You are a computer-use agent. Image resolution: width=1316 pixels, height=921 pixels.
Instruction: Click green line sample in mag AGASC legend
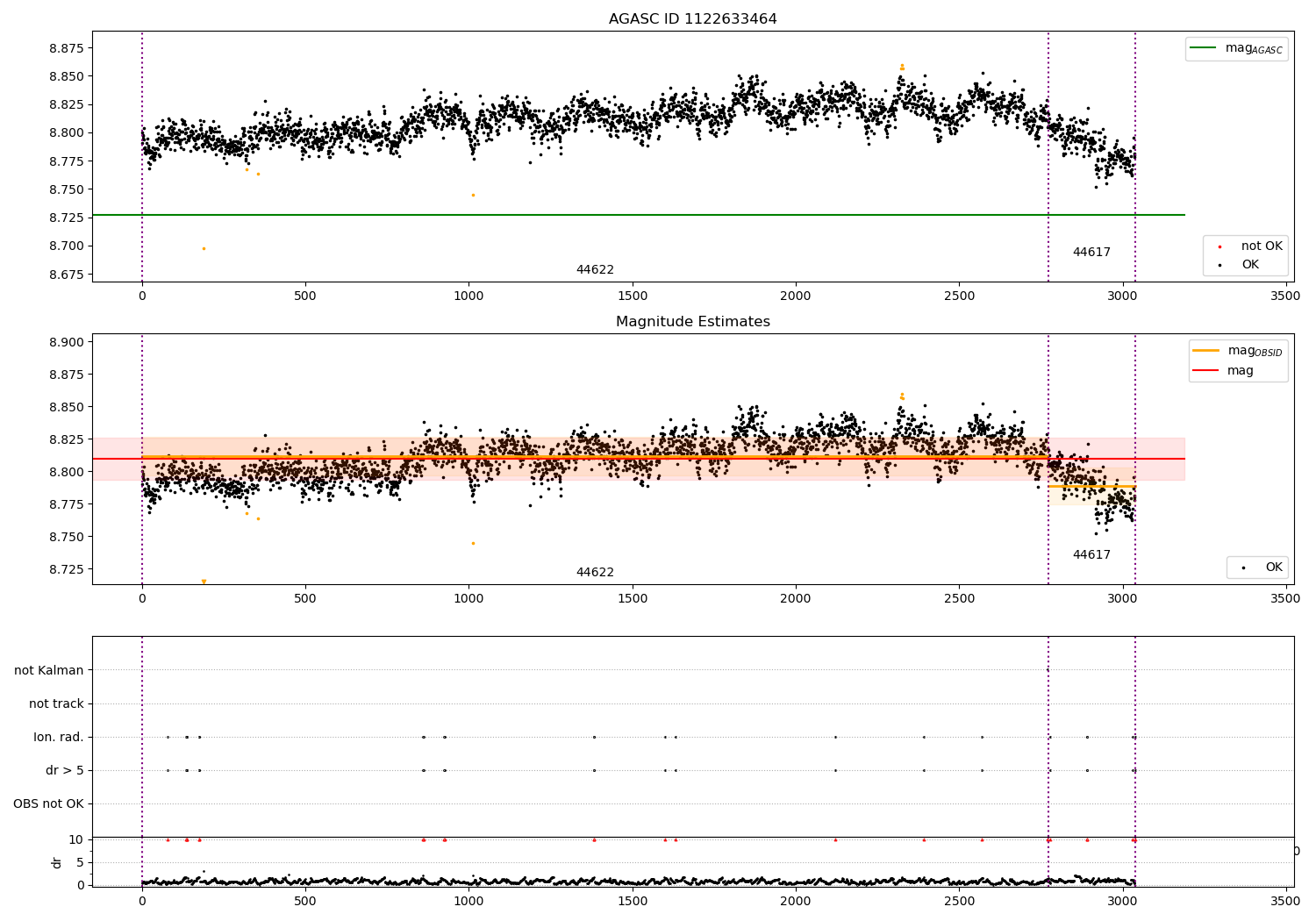tap(1204, 48)
